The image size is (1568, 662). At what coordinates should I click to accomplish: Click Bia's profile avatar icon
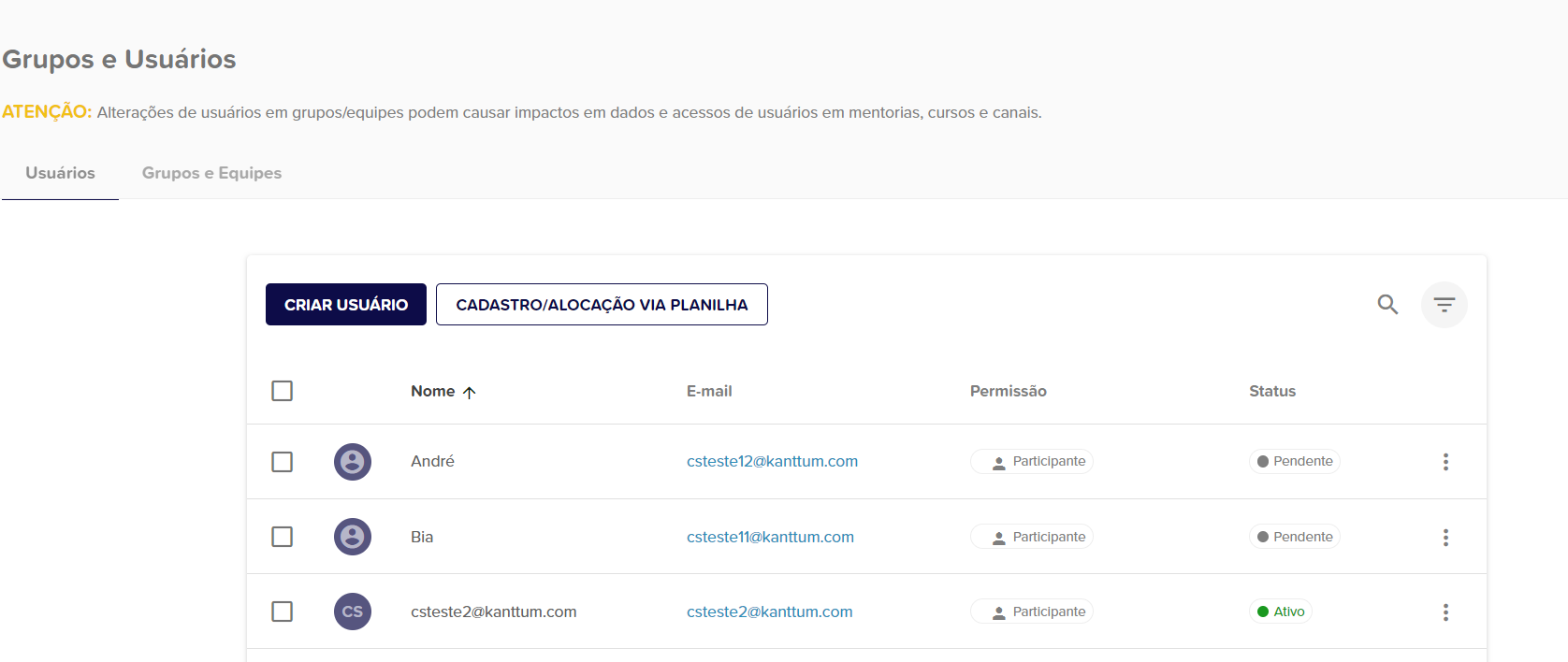(353, 537)
